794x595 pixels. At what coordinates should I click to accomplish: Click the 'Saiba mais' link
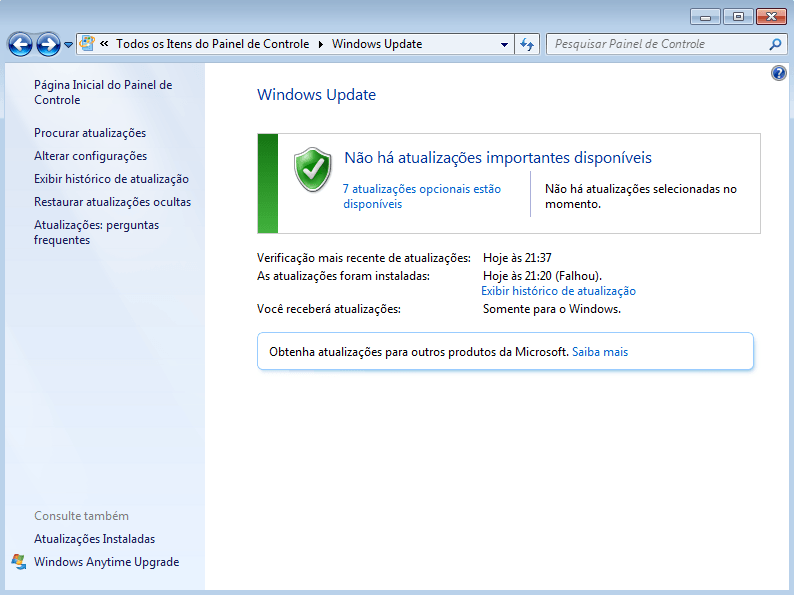600,352
